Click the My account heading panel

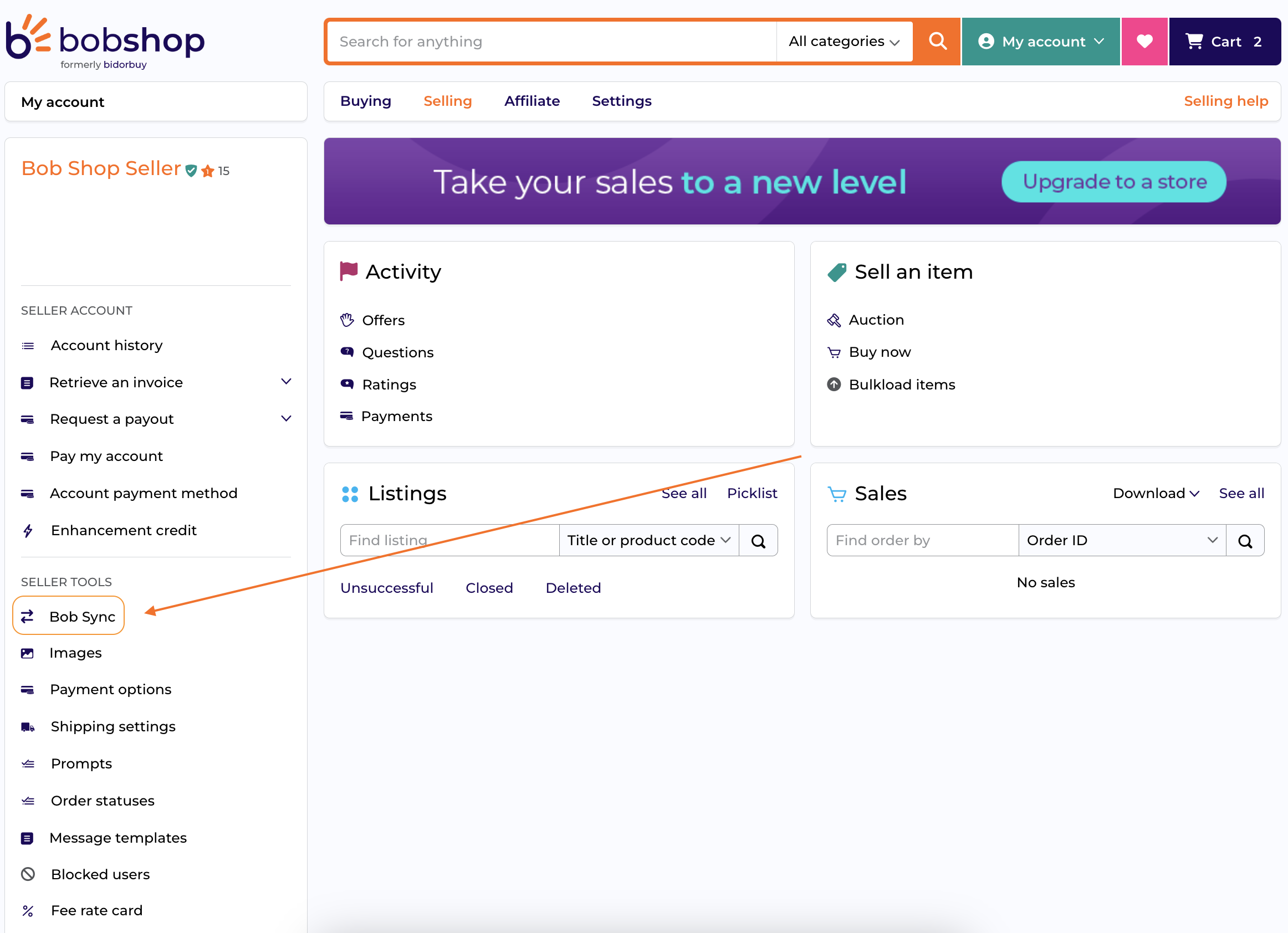(x=156, y=101)
